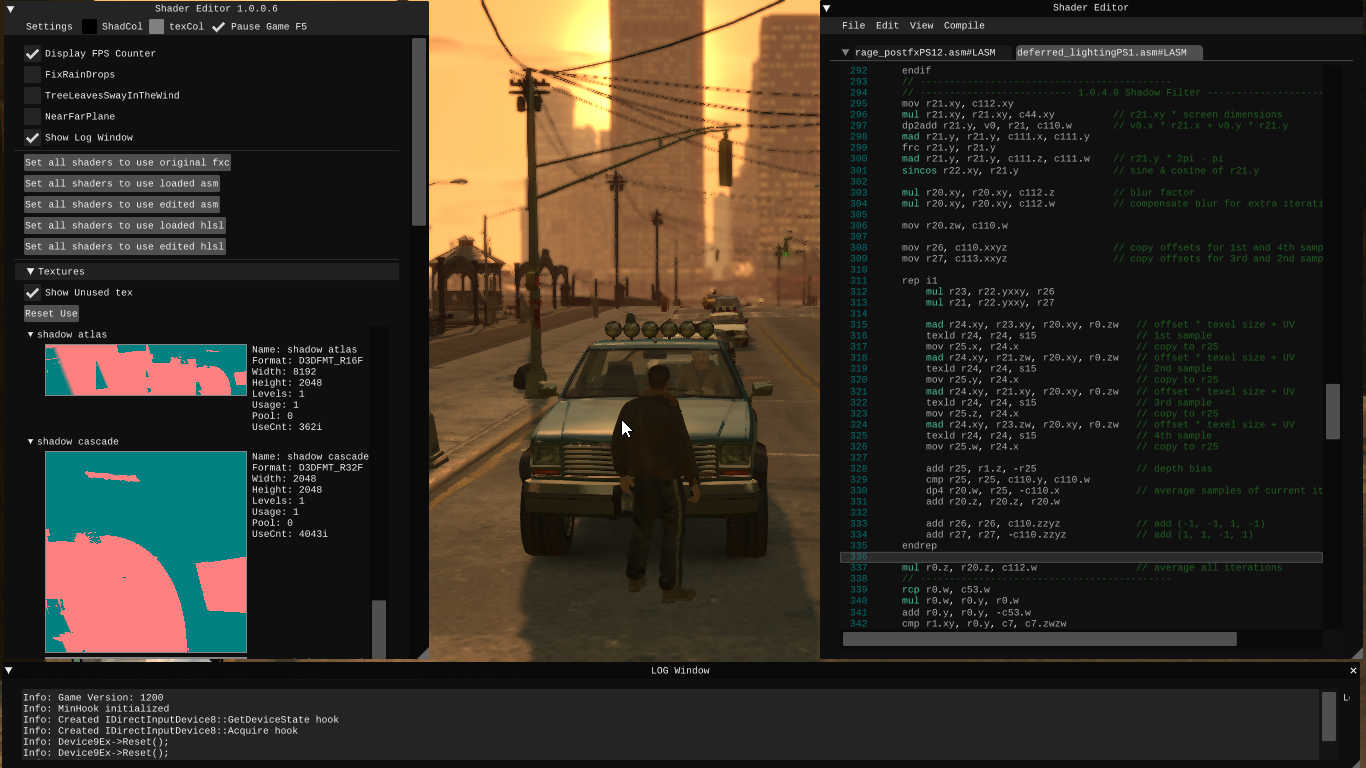
Task: Click the '1.0.4.0 Shadow Filter' comment line
Action: click(1112, 93)
